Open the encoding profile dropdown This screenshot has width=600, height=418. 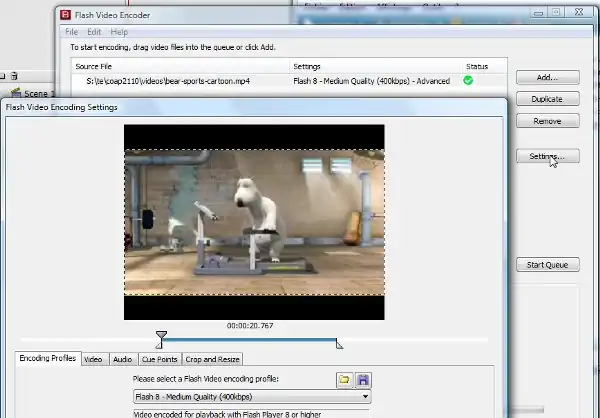pyautogui.click(x=365, y=397)
